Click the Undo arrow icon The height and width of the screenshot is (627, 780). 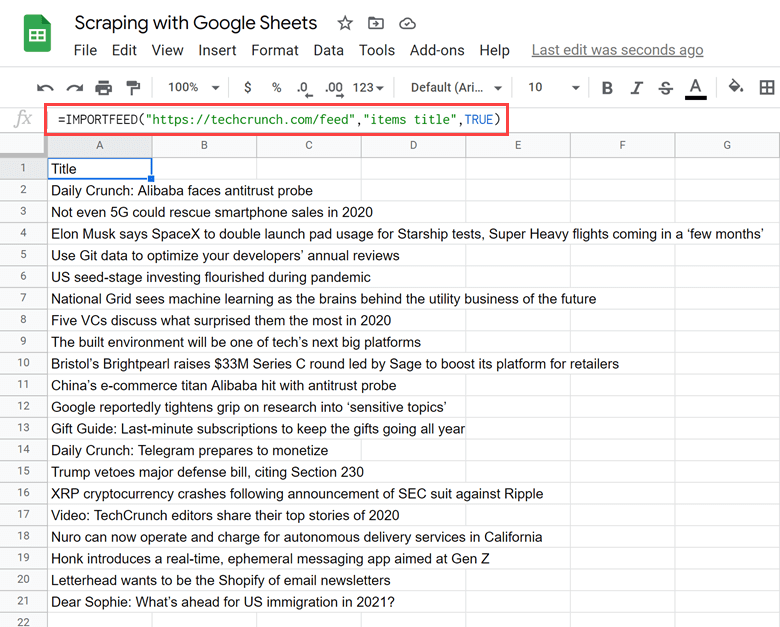tap(45, 88)
